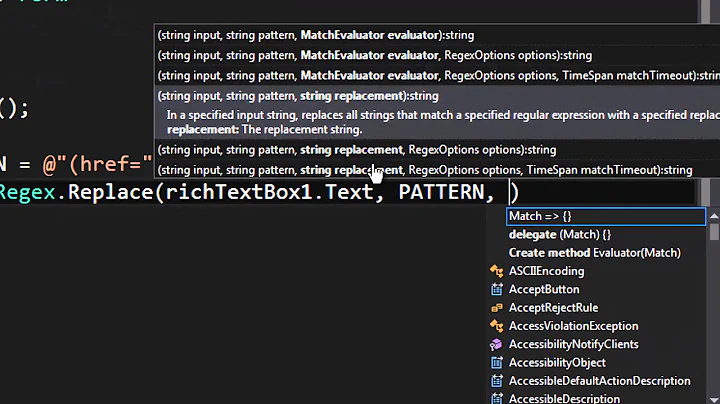Click the property icon beside AcceptRejectRule

click(x=496, y=308)
